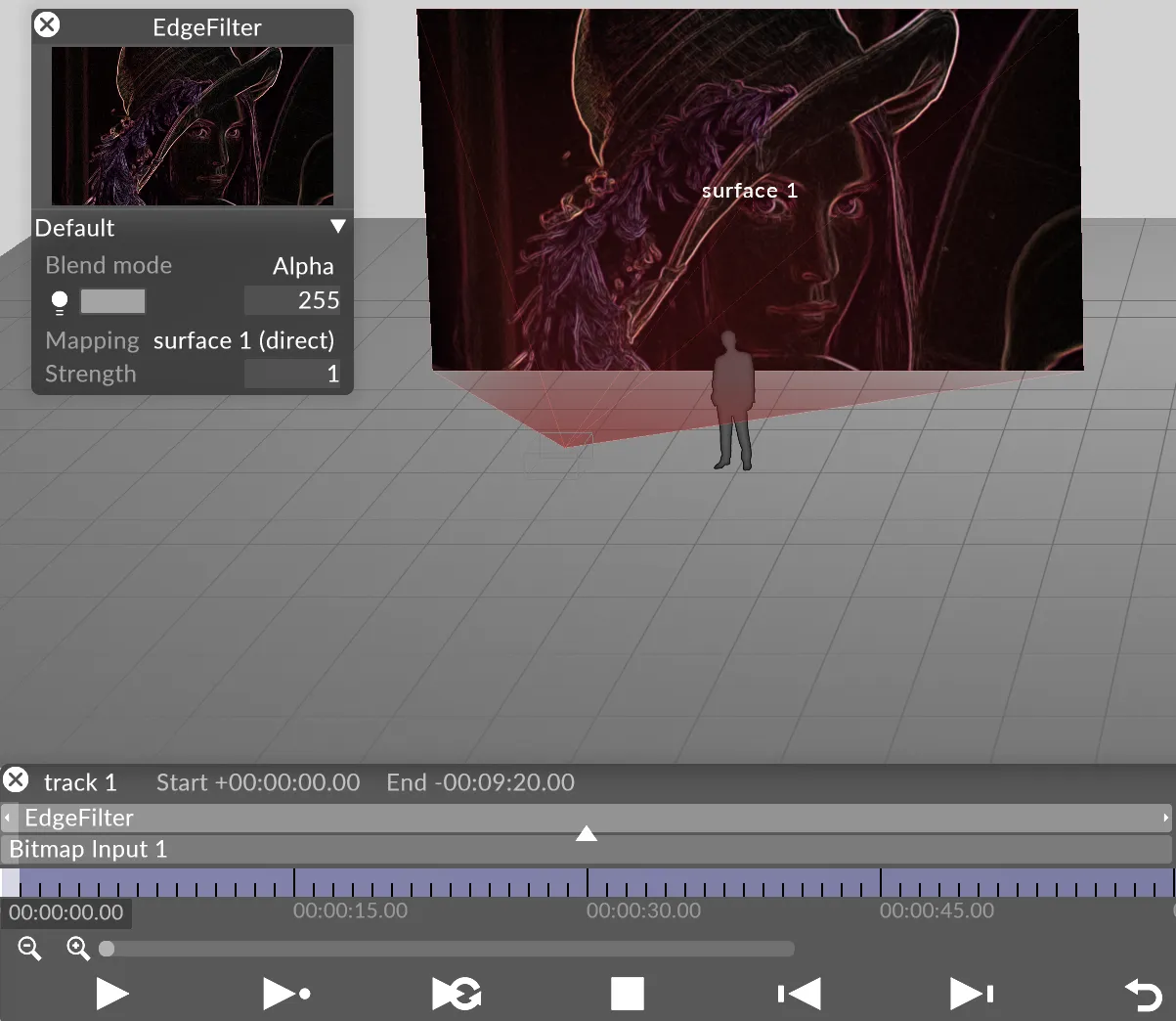
Task: Jump to the previous section marker
Action: point(799,994)
